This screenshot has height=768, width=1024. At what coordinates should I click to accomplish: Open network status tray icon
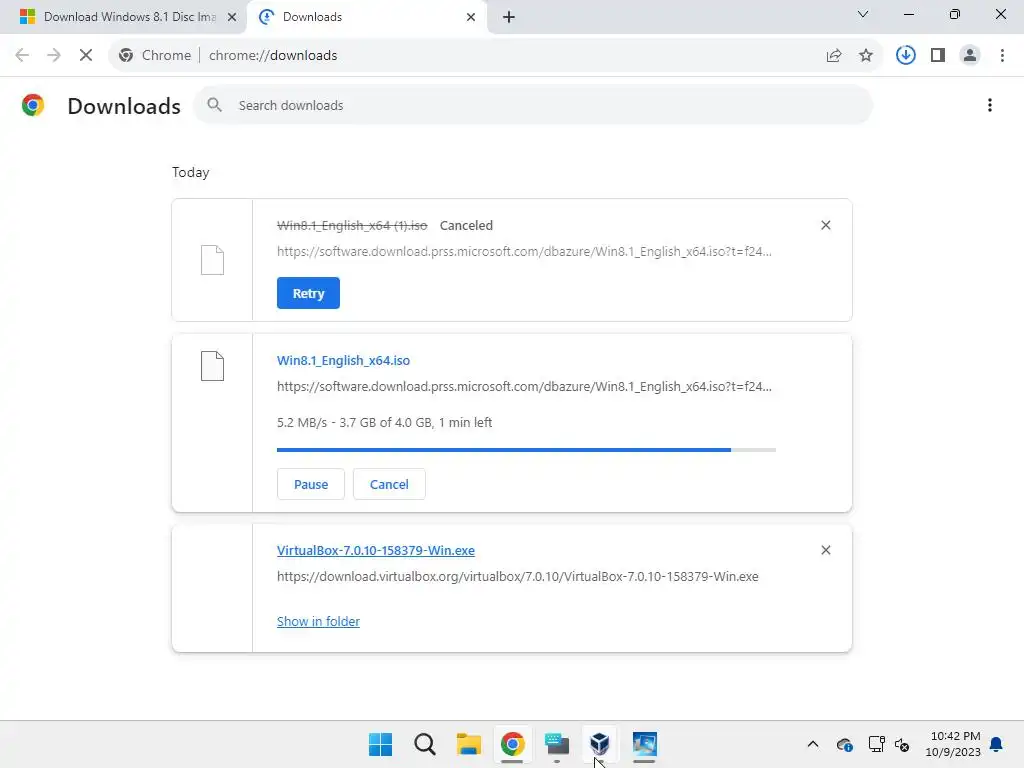(876, 744)
